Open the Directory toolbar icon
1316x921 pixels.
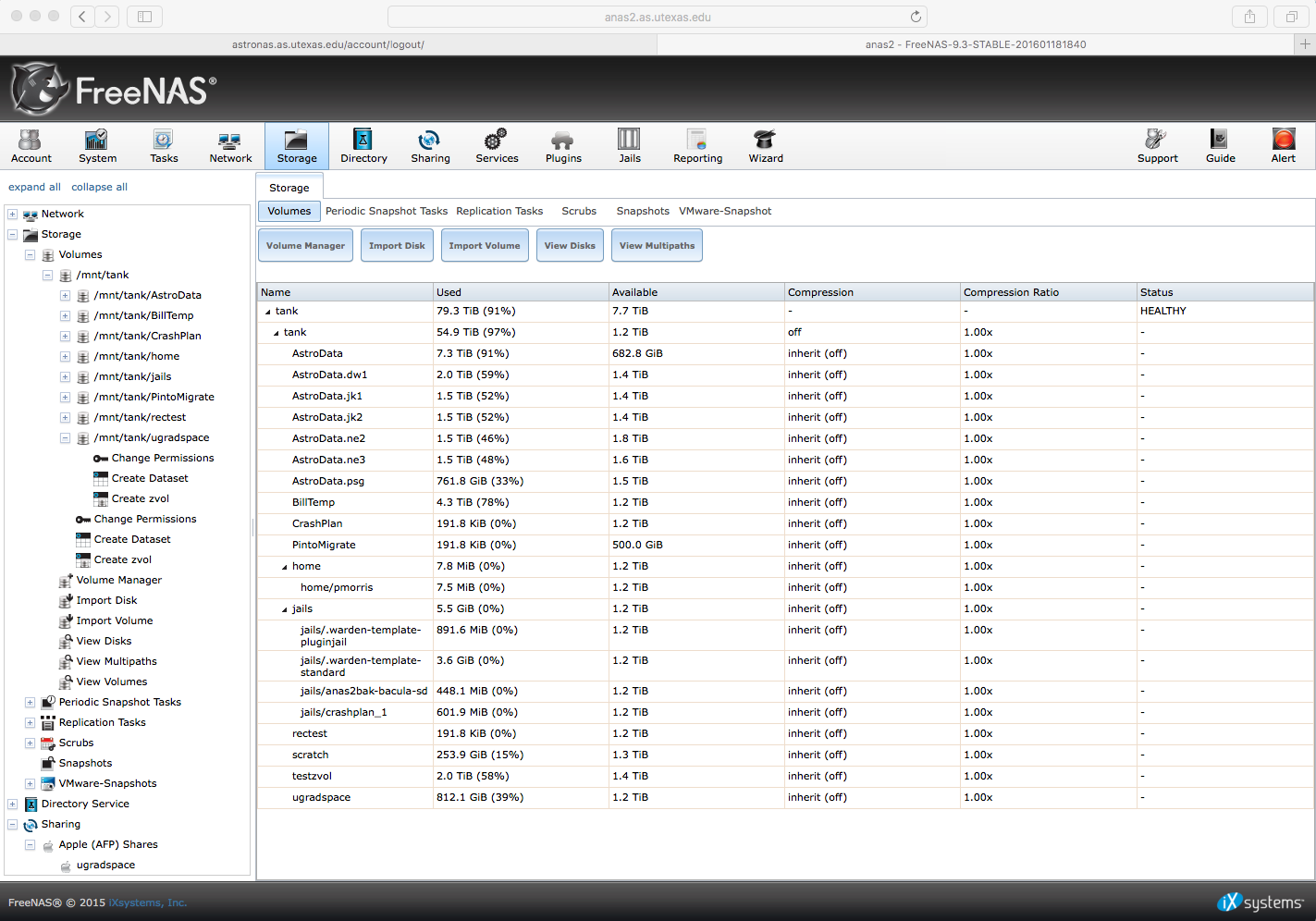(363, 146)
